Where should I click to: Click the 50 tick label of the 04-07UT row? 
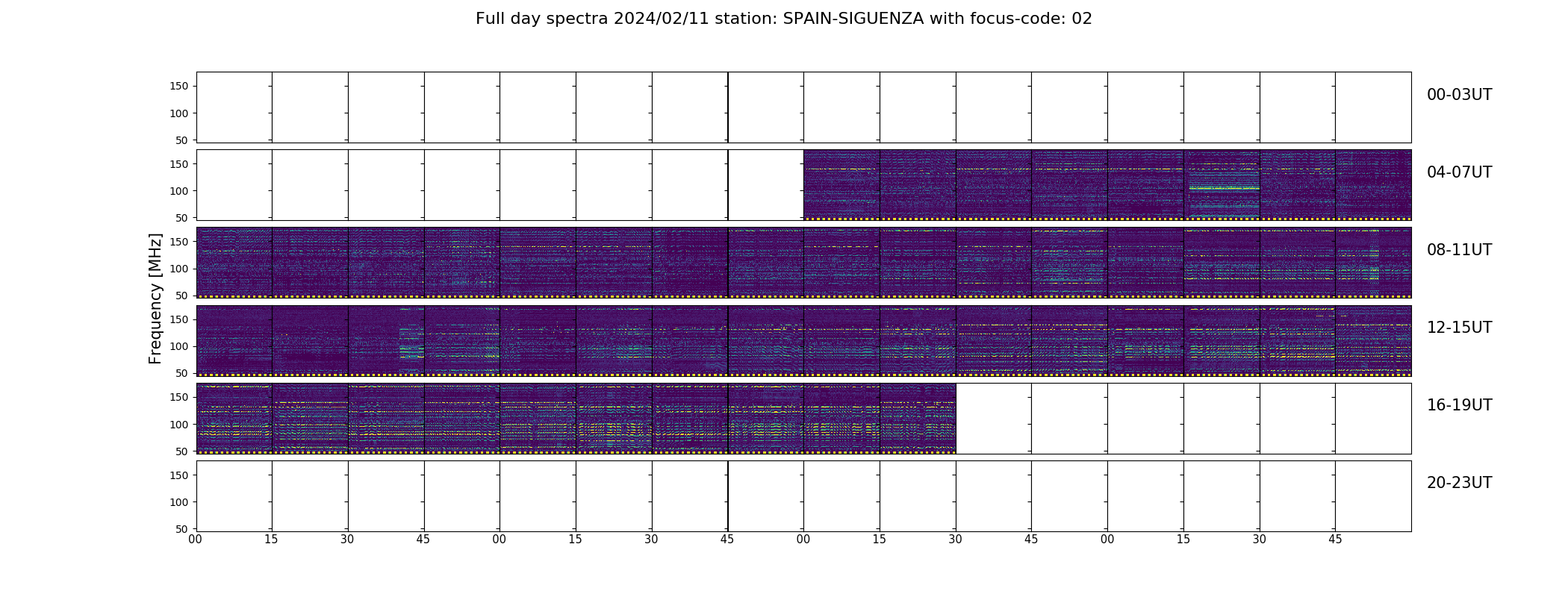[x=182, y=218]
